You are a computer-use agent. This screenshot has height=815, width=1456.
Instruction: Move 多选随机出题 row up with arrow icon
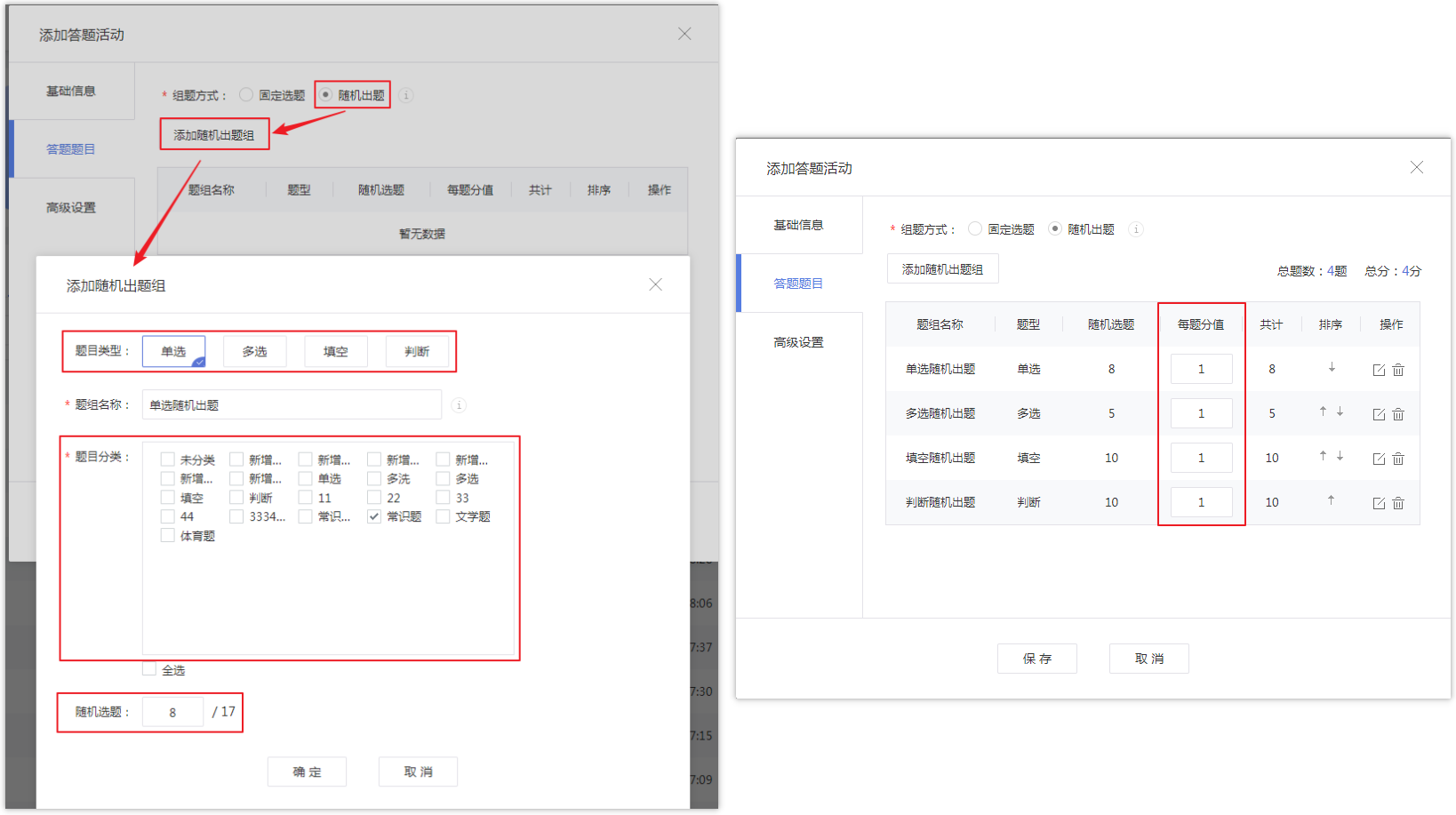(x=1323, y=411)
